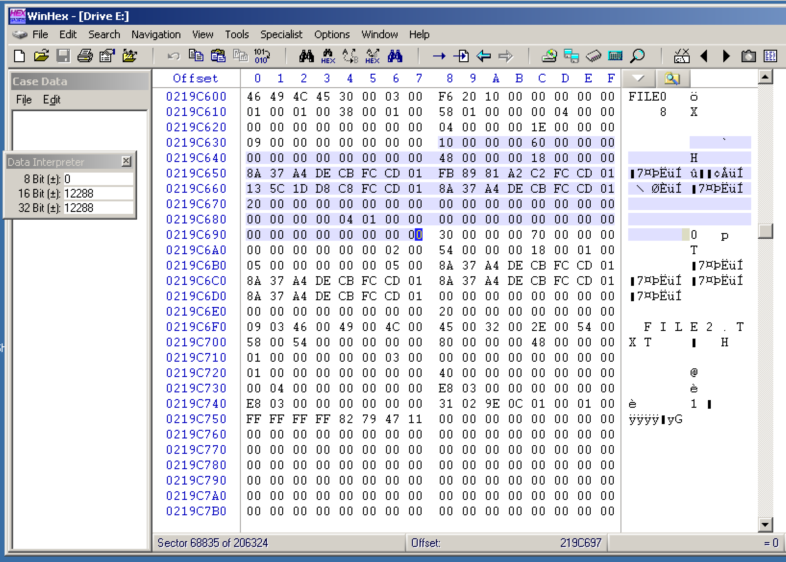The width and height of the screenshot is (786, 562).
Task: Open the Case Data File menu
Action: point(24,100)
